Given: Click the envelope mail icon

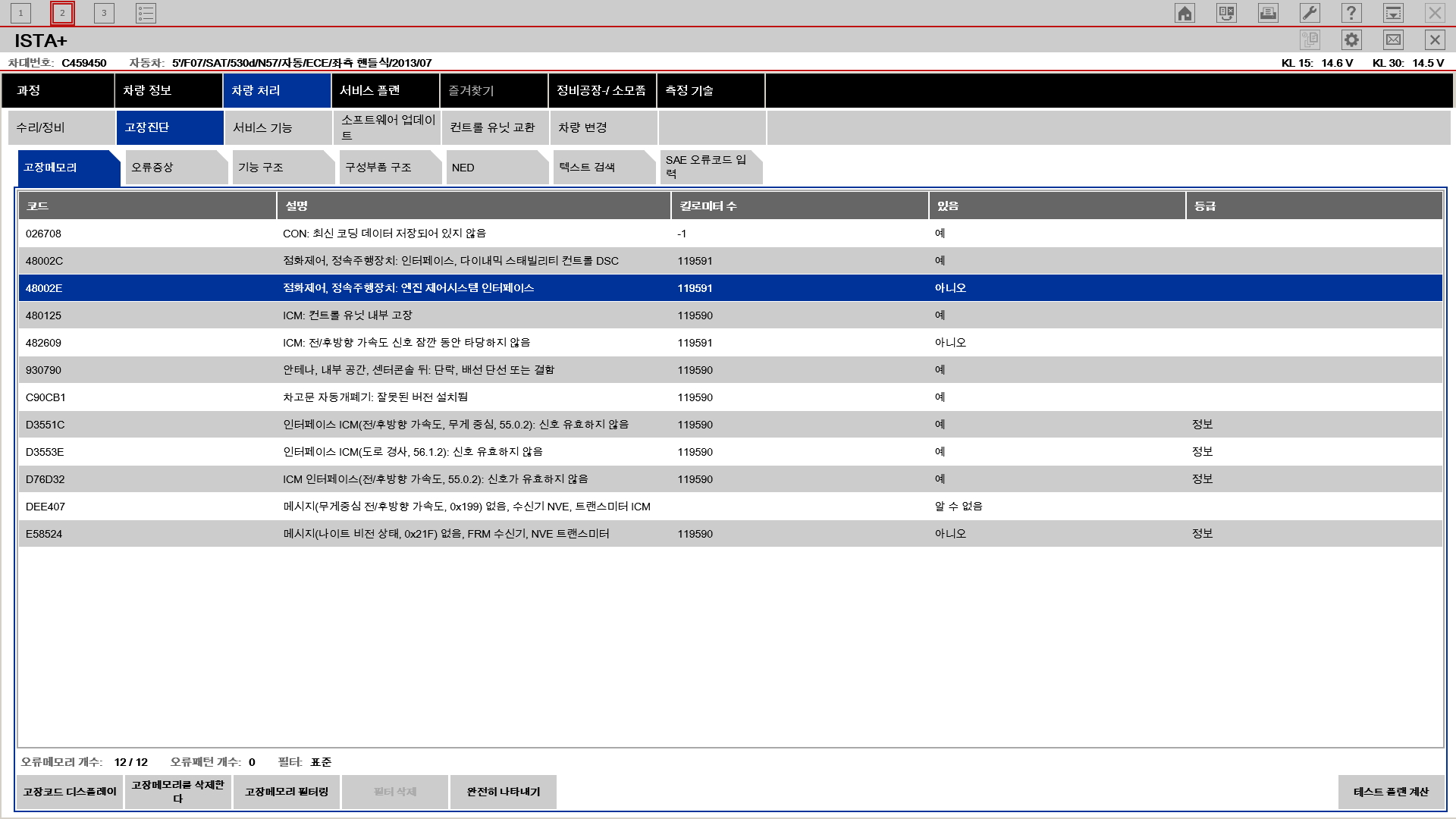Looking at the screenshot, I should tap(1393, 40).
